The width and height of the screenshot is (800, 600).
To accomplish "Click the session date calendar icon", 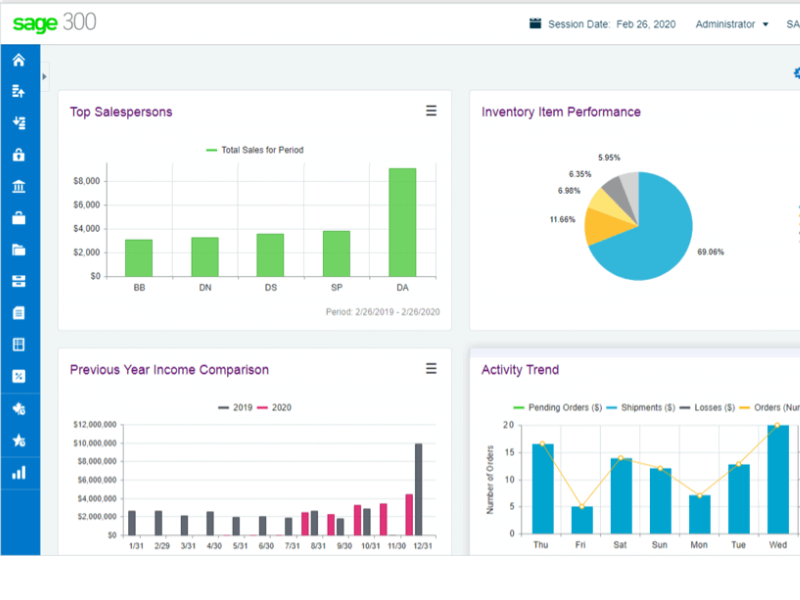I will pos(535,24).
